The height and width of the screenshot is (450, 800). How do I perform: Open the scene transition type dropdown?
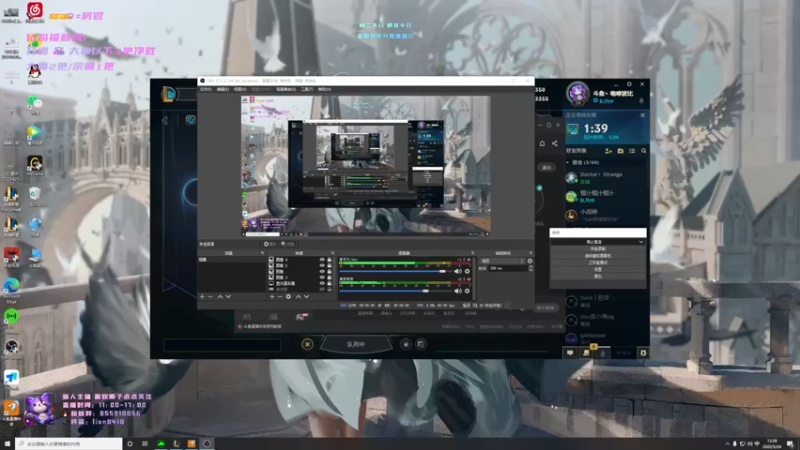503,261
